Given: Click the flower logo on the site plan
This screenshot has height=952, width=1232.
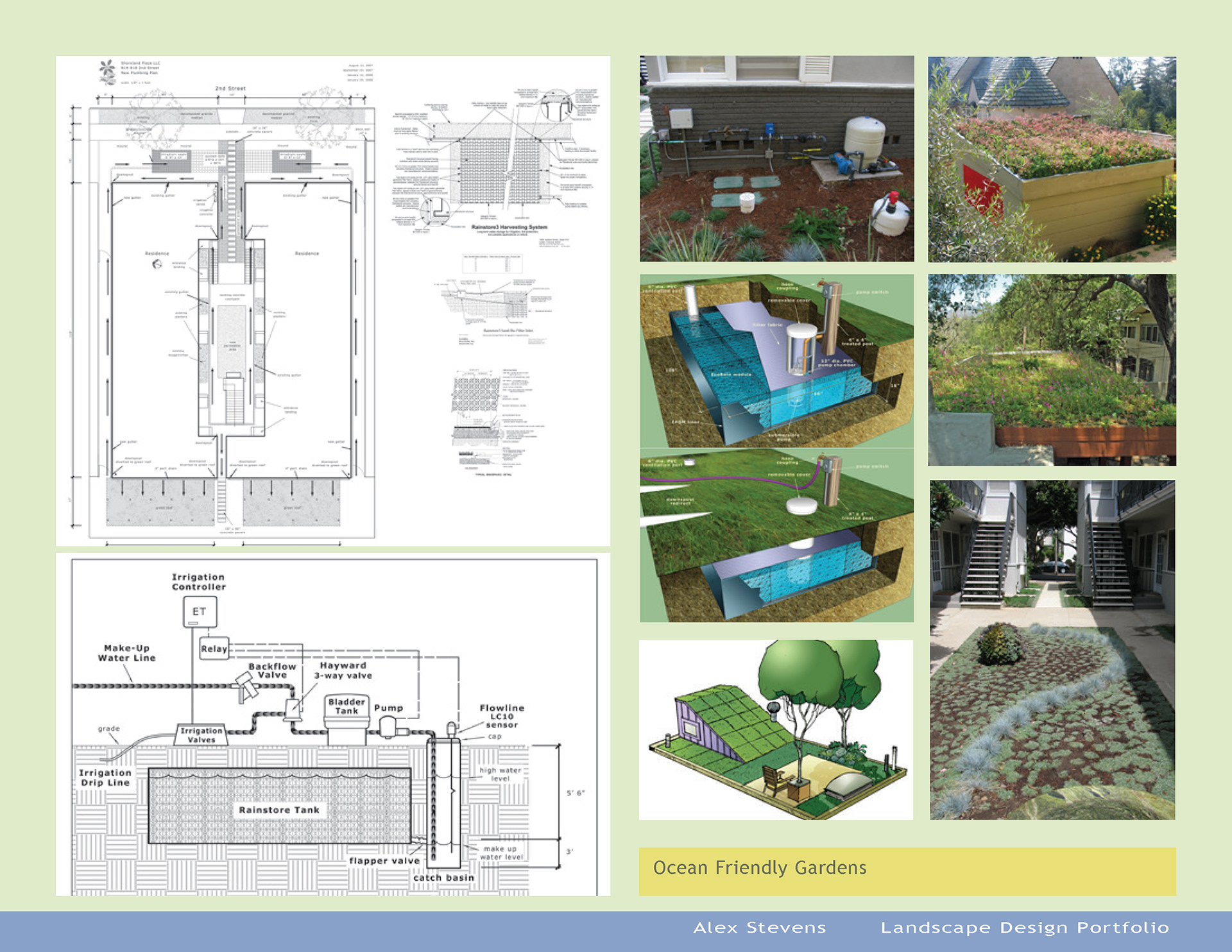Looking at the screenshot, I should [107, 71].
